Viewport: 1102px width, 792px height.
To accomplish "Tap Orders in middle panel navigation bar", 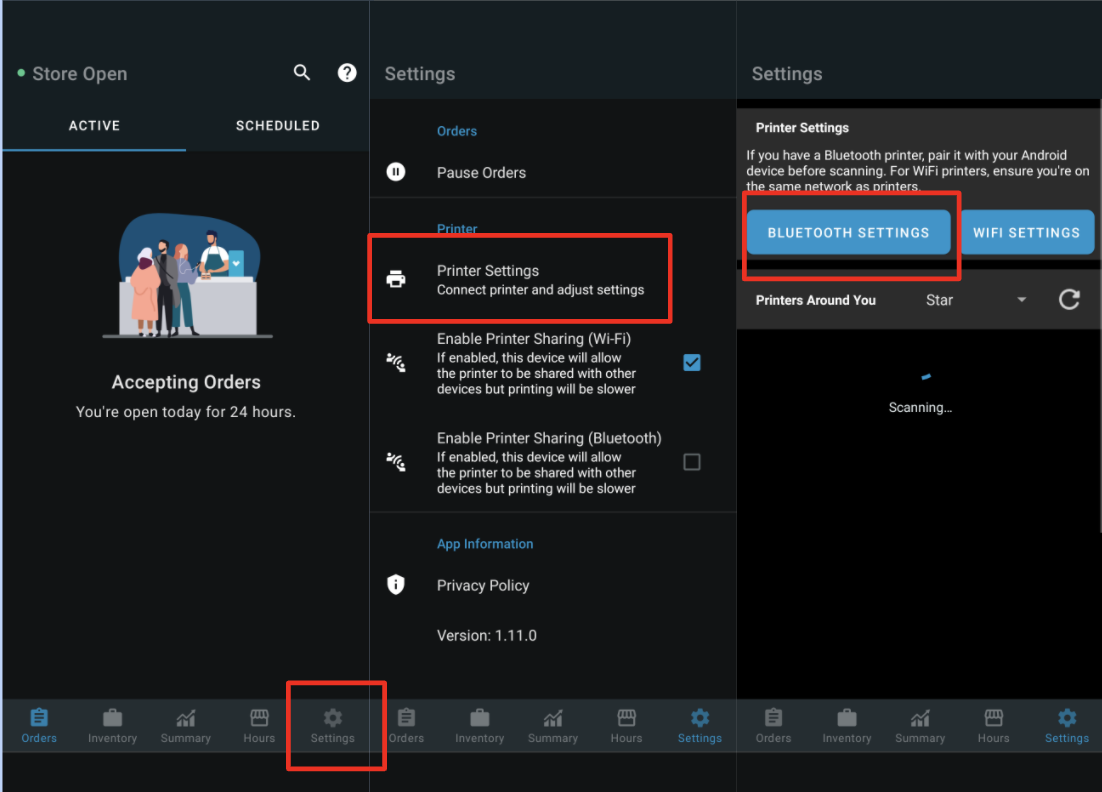I will [406, 726].
